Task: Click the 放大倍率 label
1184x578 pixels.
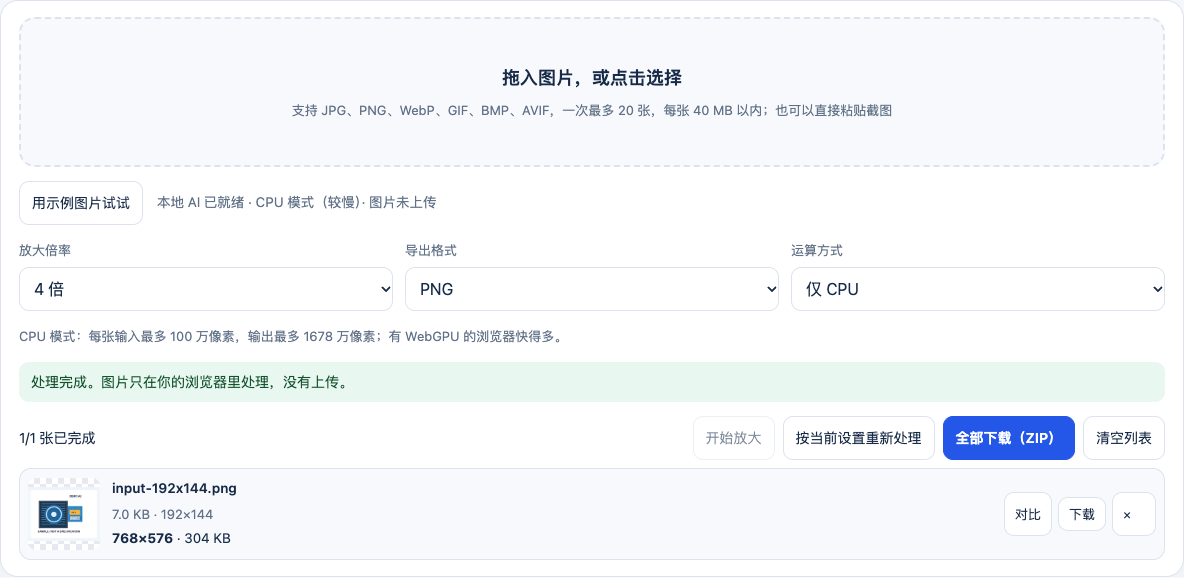Action: pyautogui.click(x=45, y=252)
